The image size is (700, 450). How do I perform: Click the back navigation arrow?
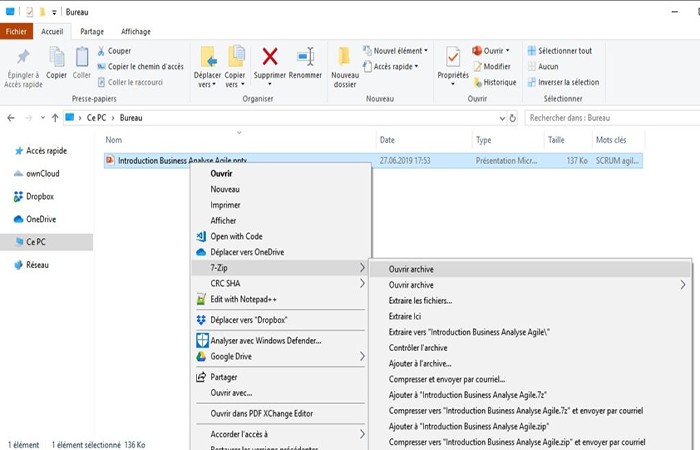(x=11, y=118)
